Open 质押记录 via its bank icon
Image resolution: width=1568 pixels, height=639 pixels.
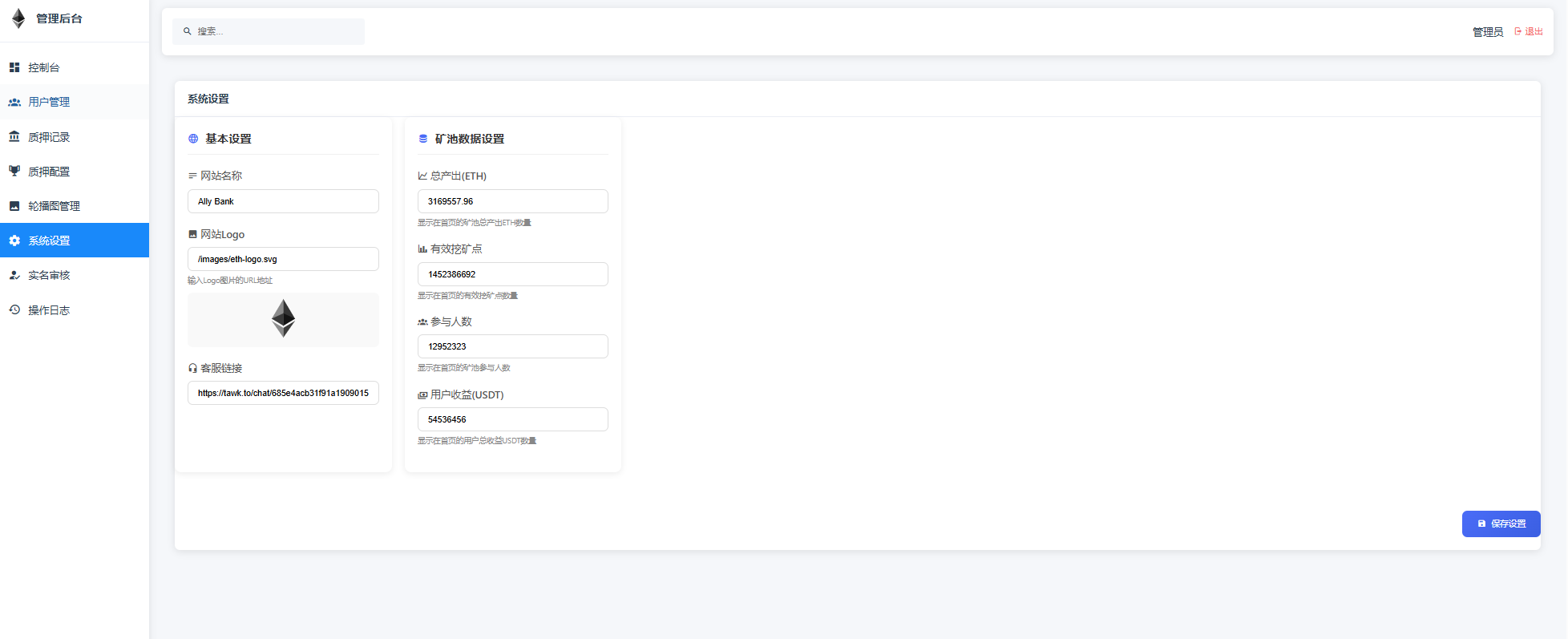[14, 137]
